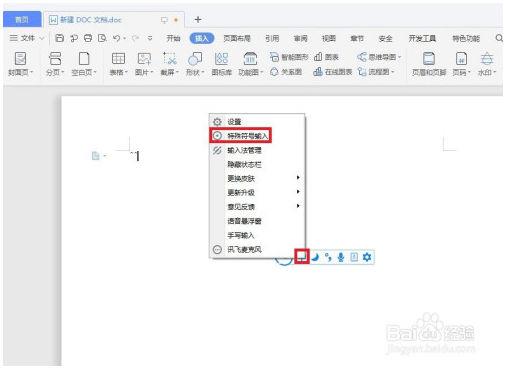Open the Flowchart (流程图) dropdown arrow

(x=392, y=72)
